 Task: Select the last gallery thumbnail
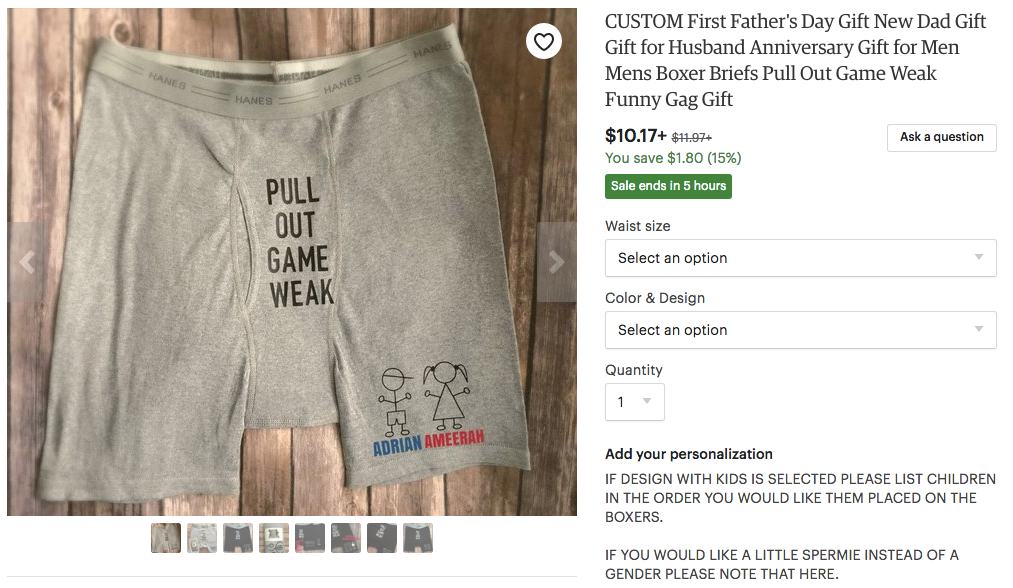pos(418,538)
